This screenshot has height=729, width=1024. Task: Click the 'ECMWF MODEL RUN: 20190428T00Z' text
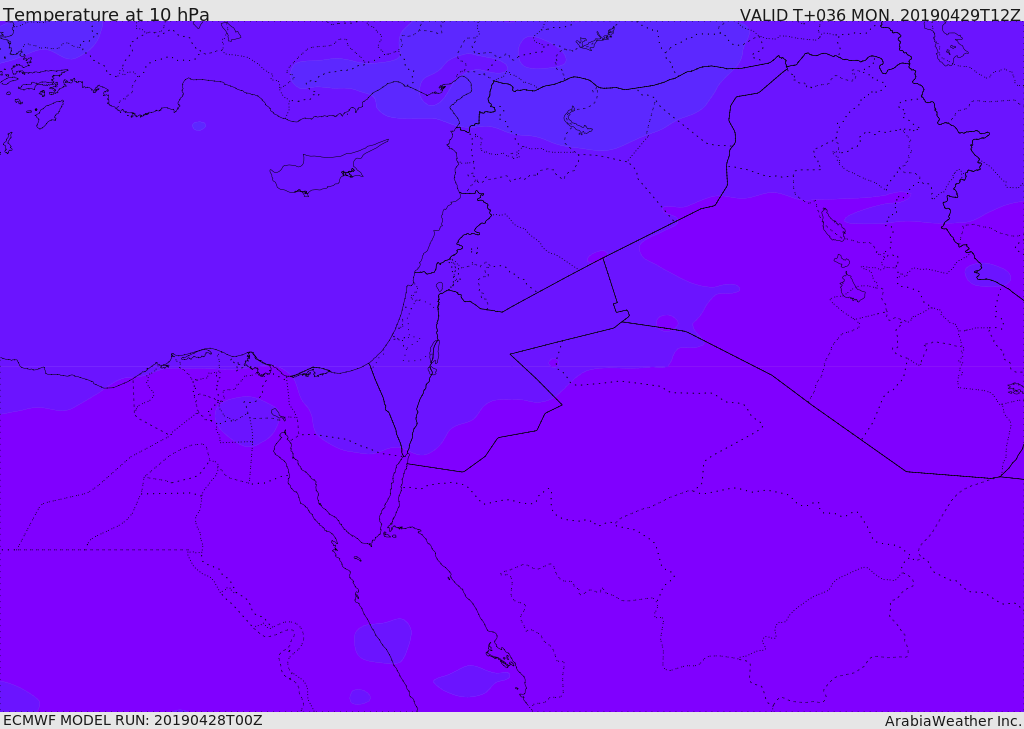tap(133, 721)
